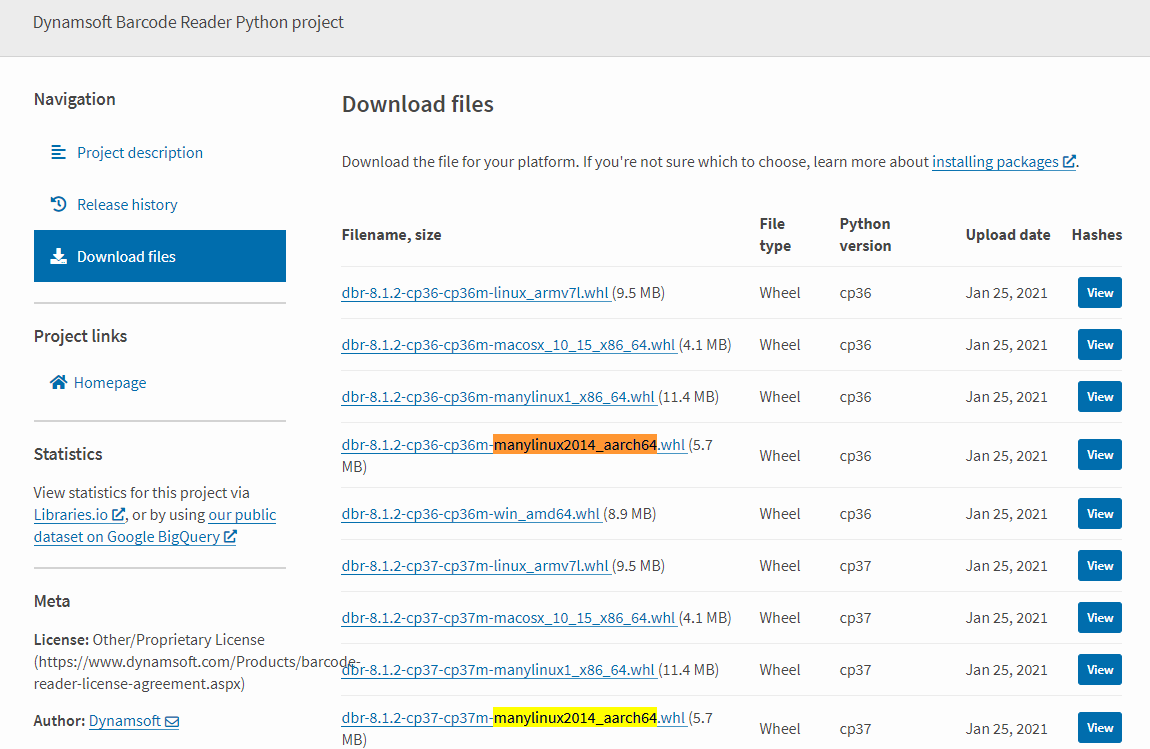Click the Release history clock icon
The image size is (1150, 749).
click(x=58, y=204)
